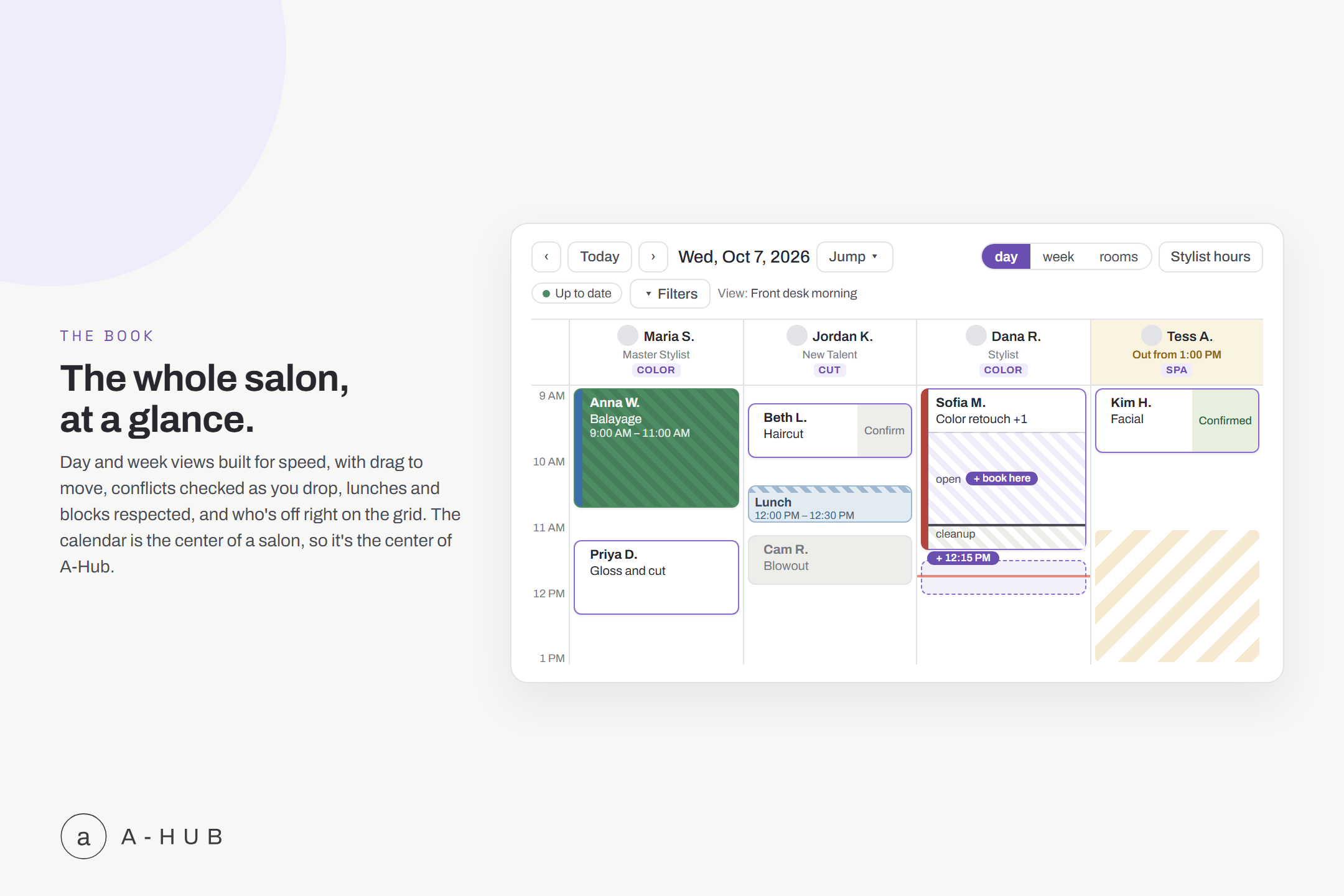Click the + book here pill
Viewport: 1344px width, 896px height.
[1002, 478]
